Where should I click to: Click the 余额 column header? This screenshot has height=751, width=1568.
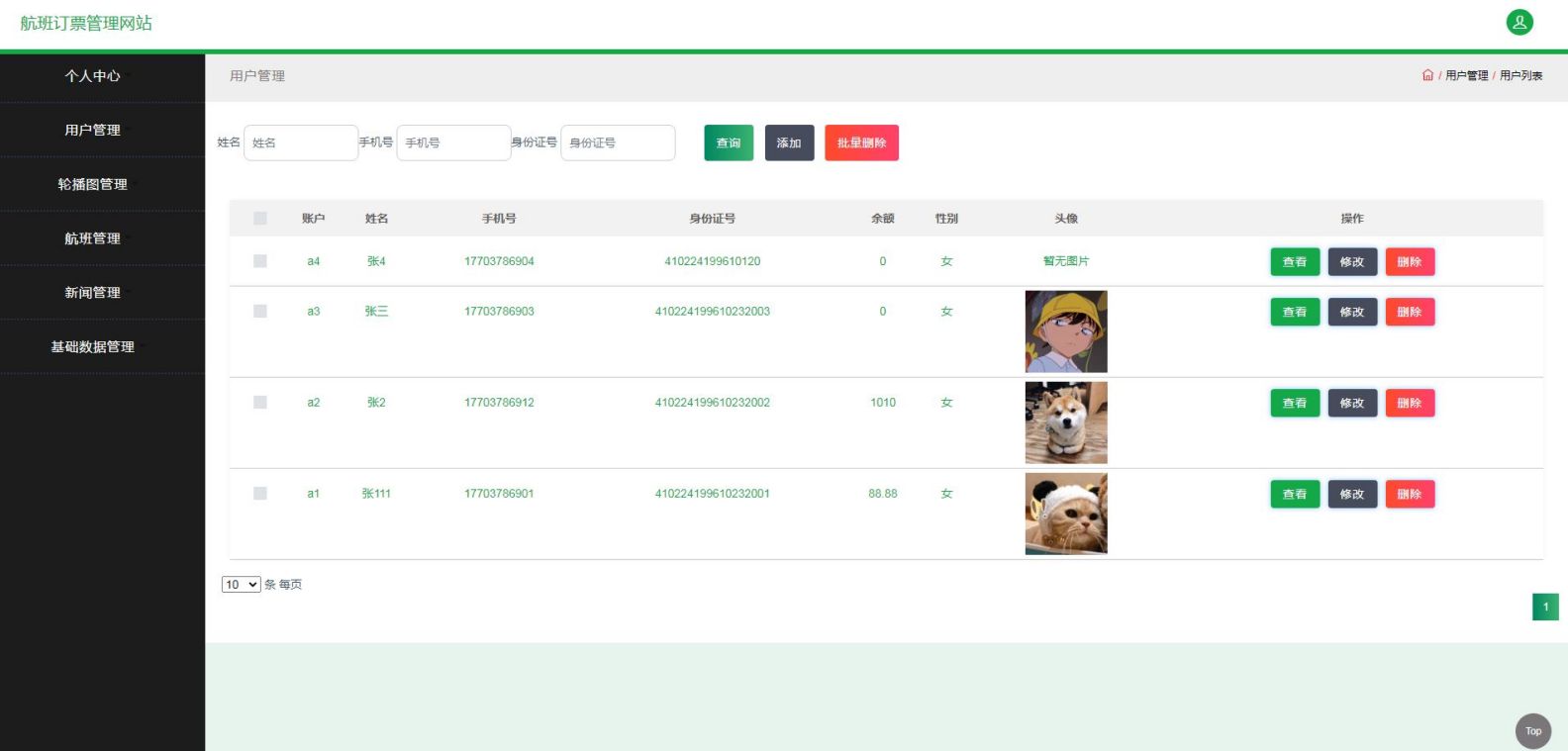(x=883, y=219)
